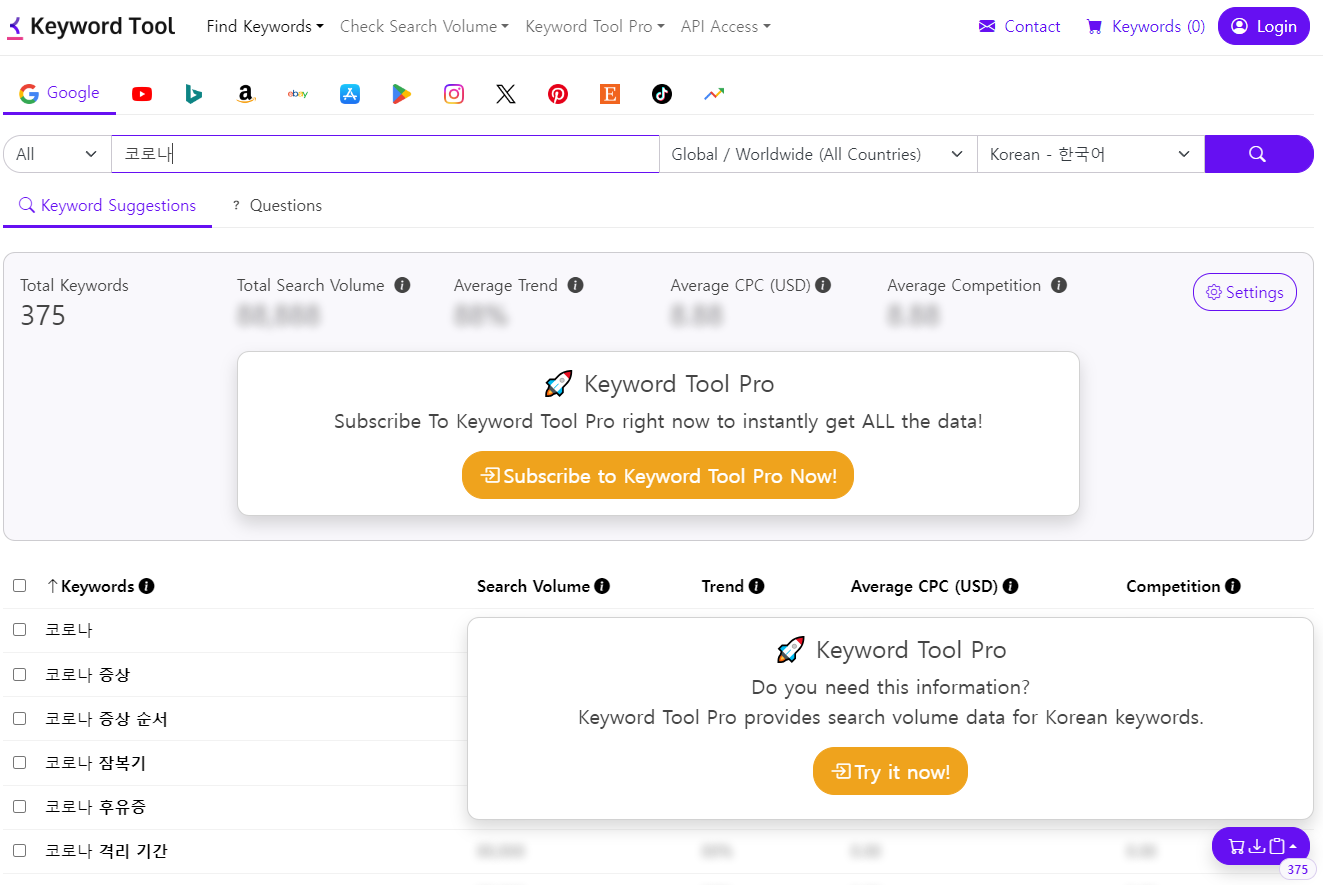Image resolution: width=1323 pixels, height=885 pixels.
Task: Open the Settings button
Action: (x=1245, y=292)
